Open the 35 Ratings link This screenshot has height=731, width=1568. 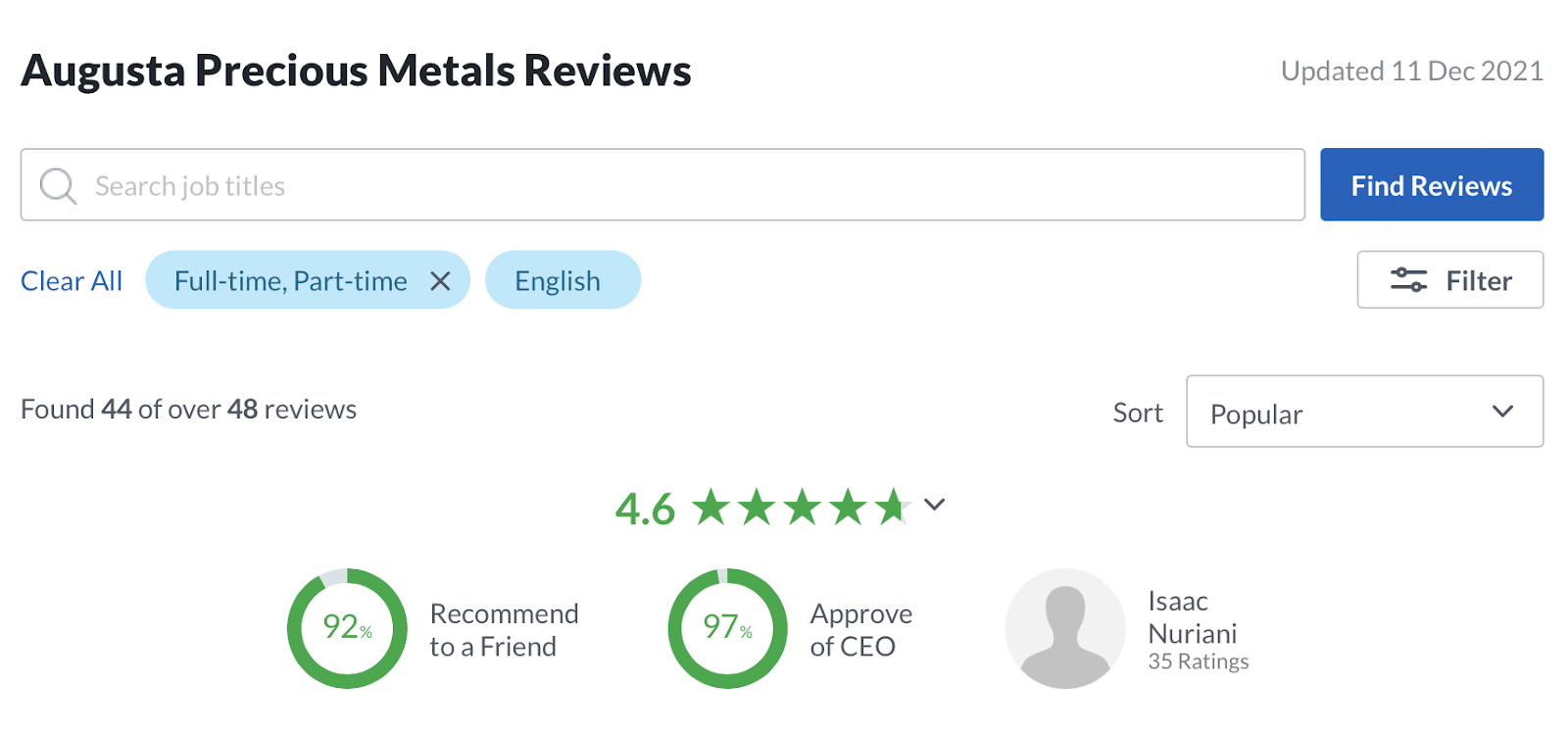(1199, 662)
